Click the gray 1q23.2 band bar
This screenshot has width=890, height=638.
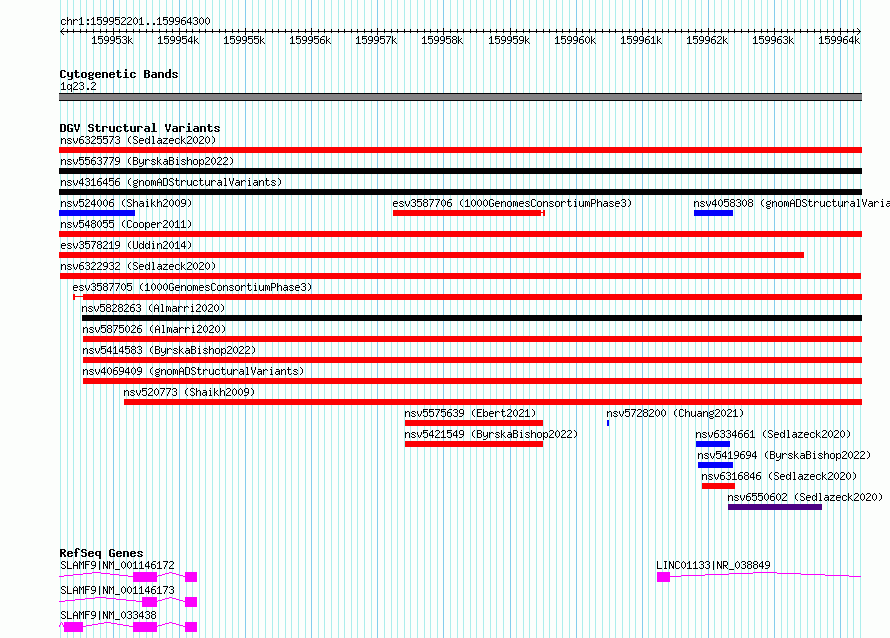point(460,97)
